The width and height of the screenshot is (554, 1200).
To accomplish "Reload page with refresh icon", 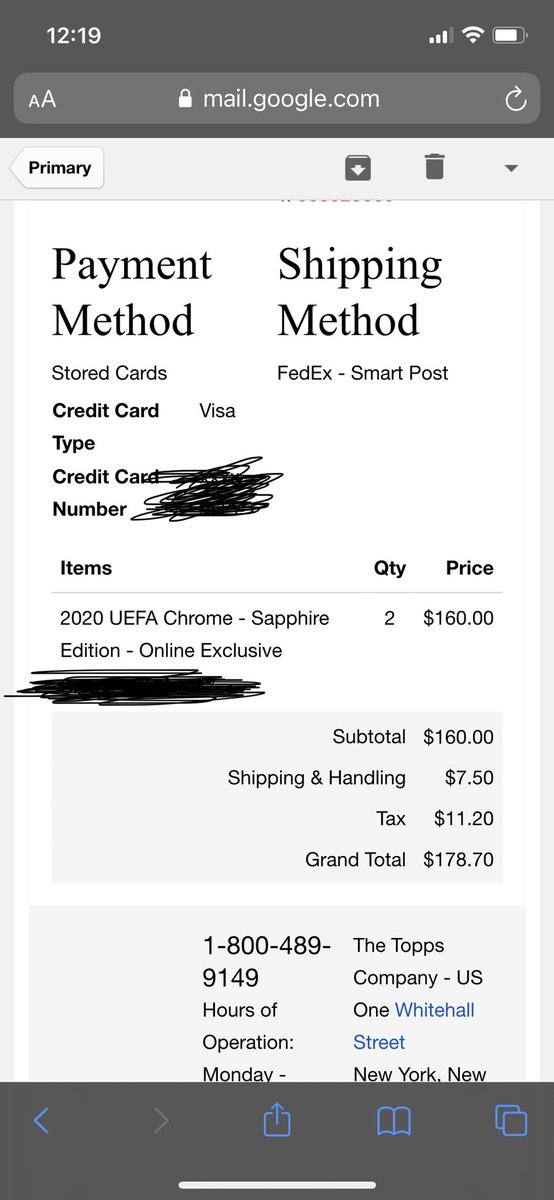I will point(516,99).
